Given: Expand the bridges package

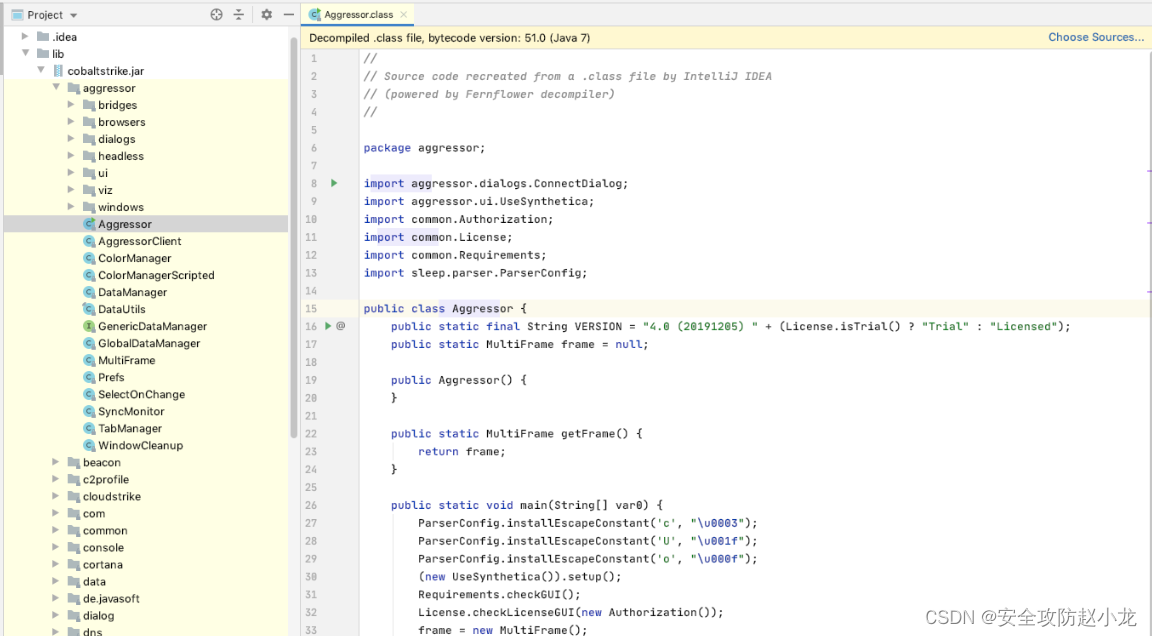Looking at the screenshot, I should 71,104.
